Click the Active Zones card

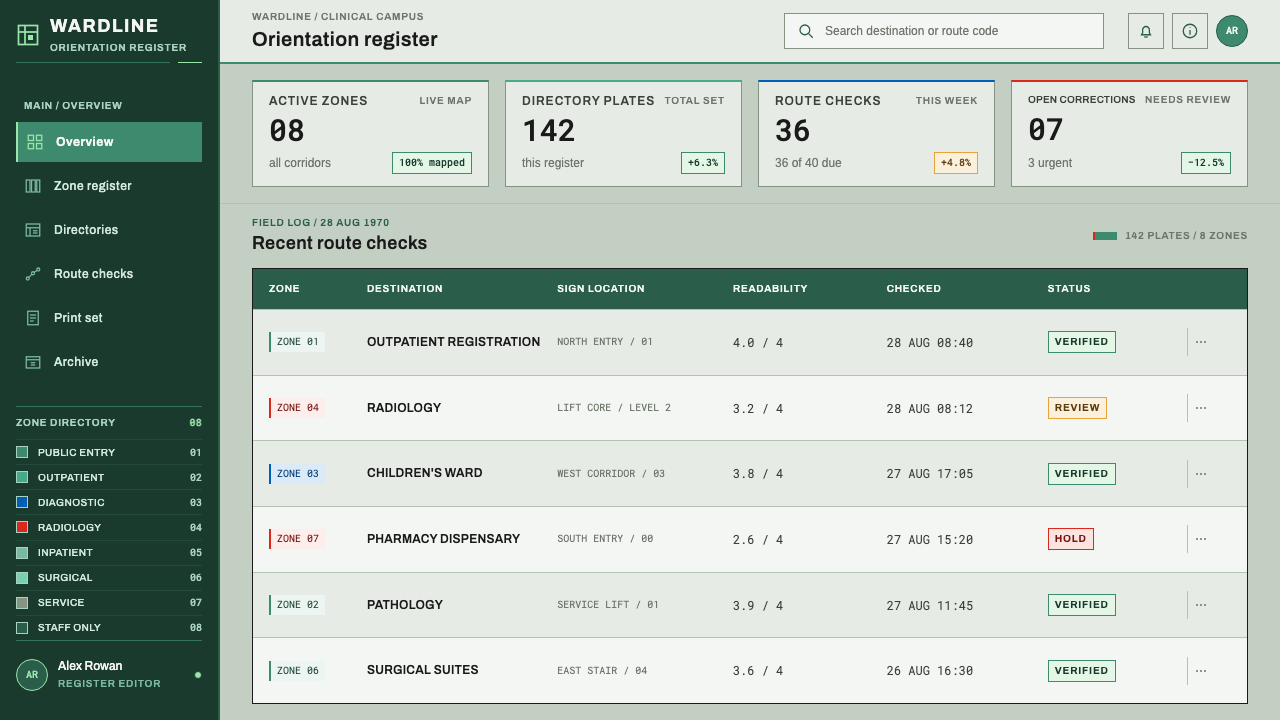click(370, 133)
